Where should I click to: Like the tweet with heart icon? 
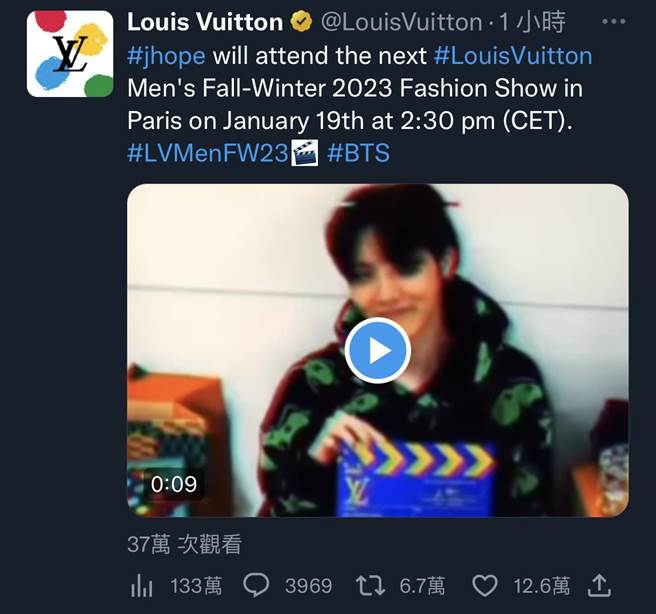point(485,585)
